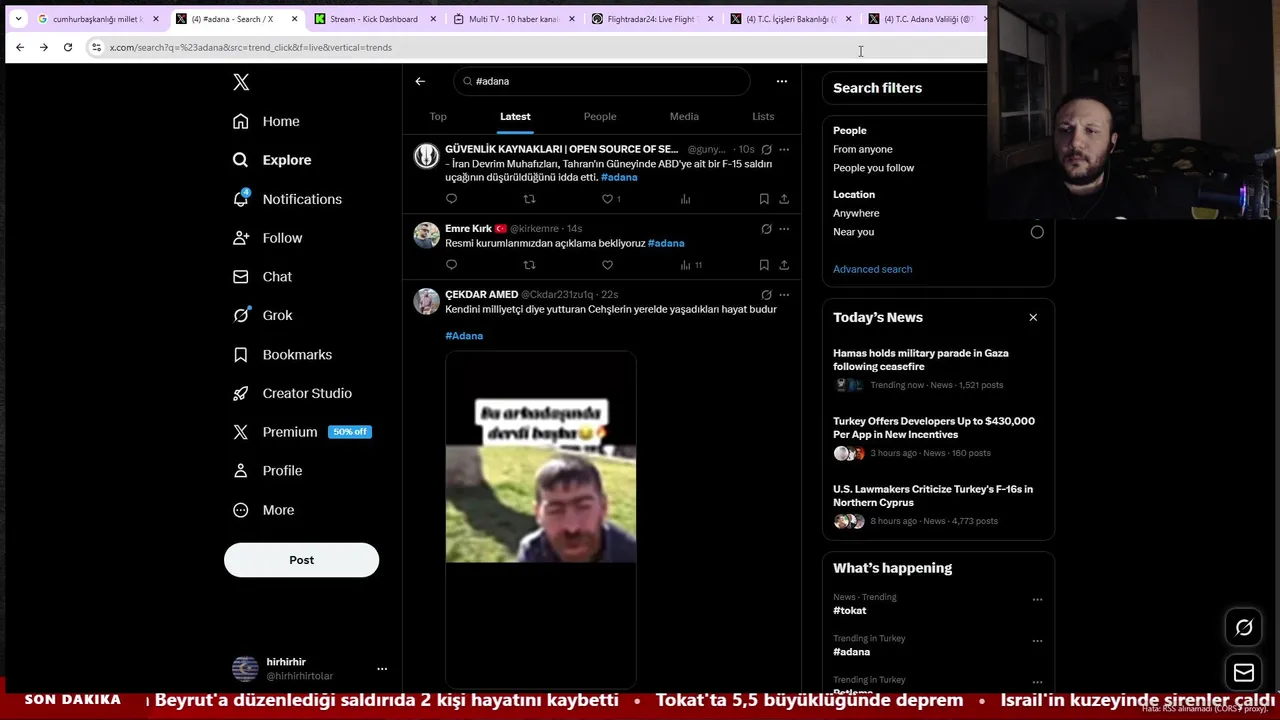Open account menu next to hirhirhir
The image size is (1280, 720).
[x=382, y=669]
